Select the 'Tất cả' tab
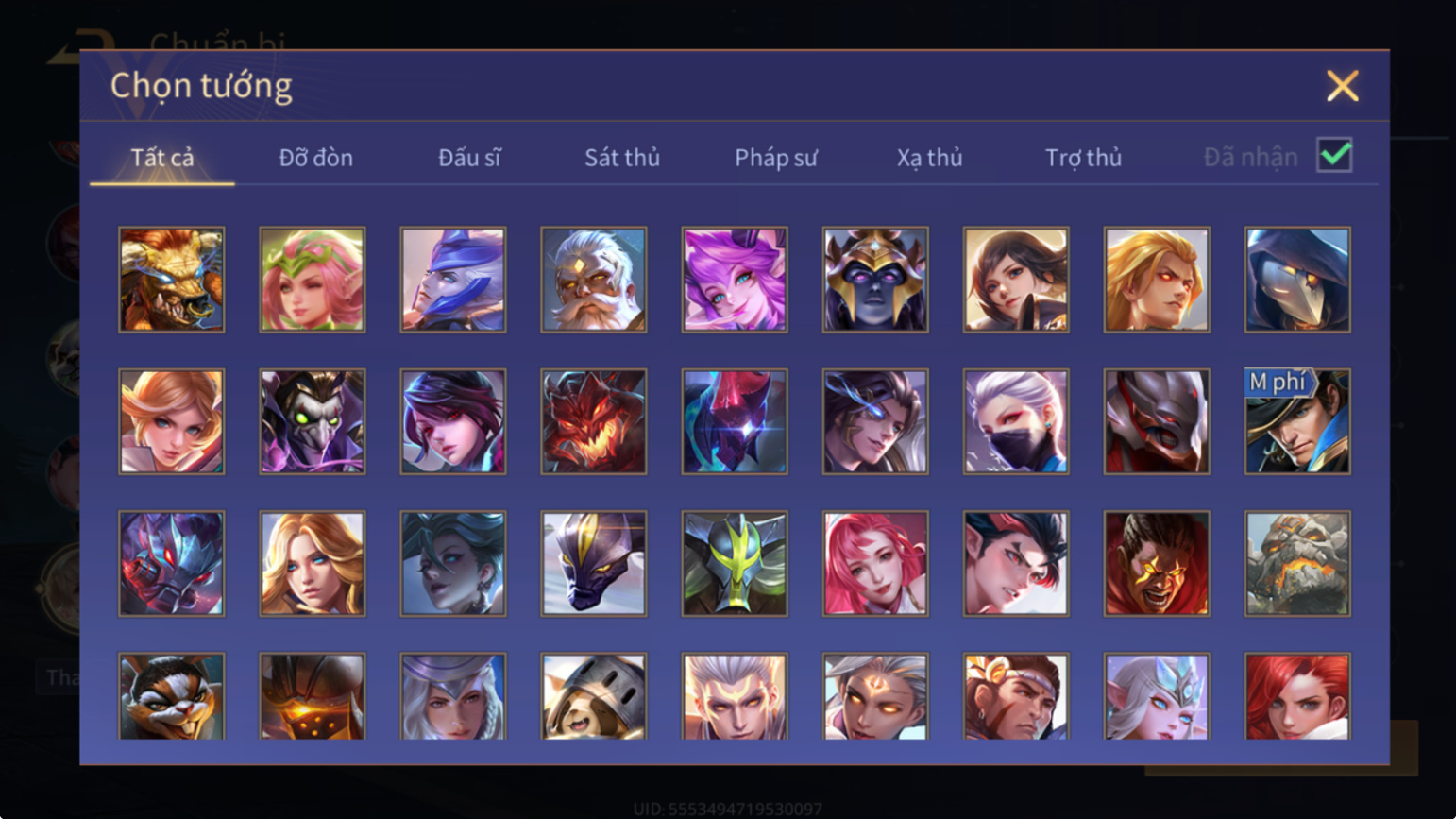Screen dimensions: 1456x819 (162, 158)
